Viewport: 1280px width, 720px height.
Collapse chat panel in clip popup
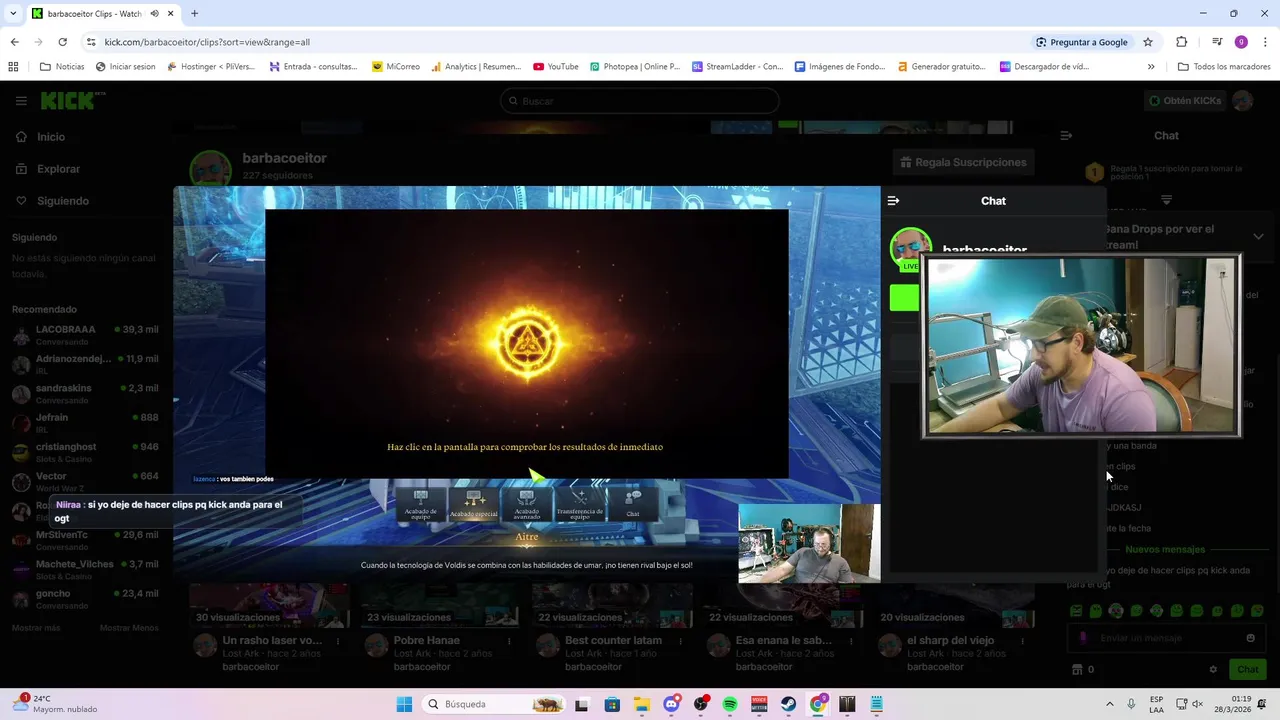(894, 201)
